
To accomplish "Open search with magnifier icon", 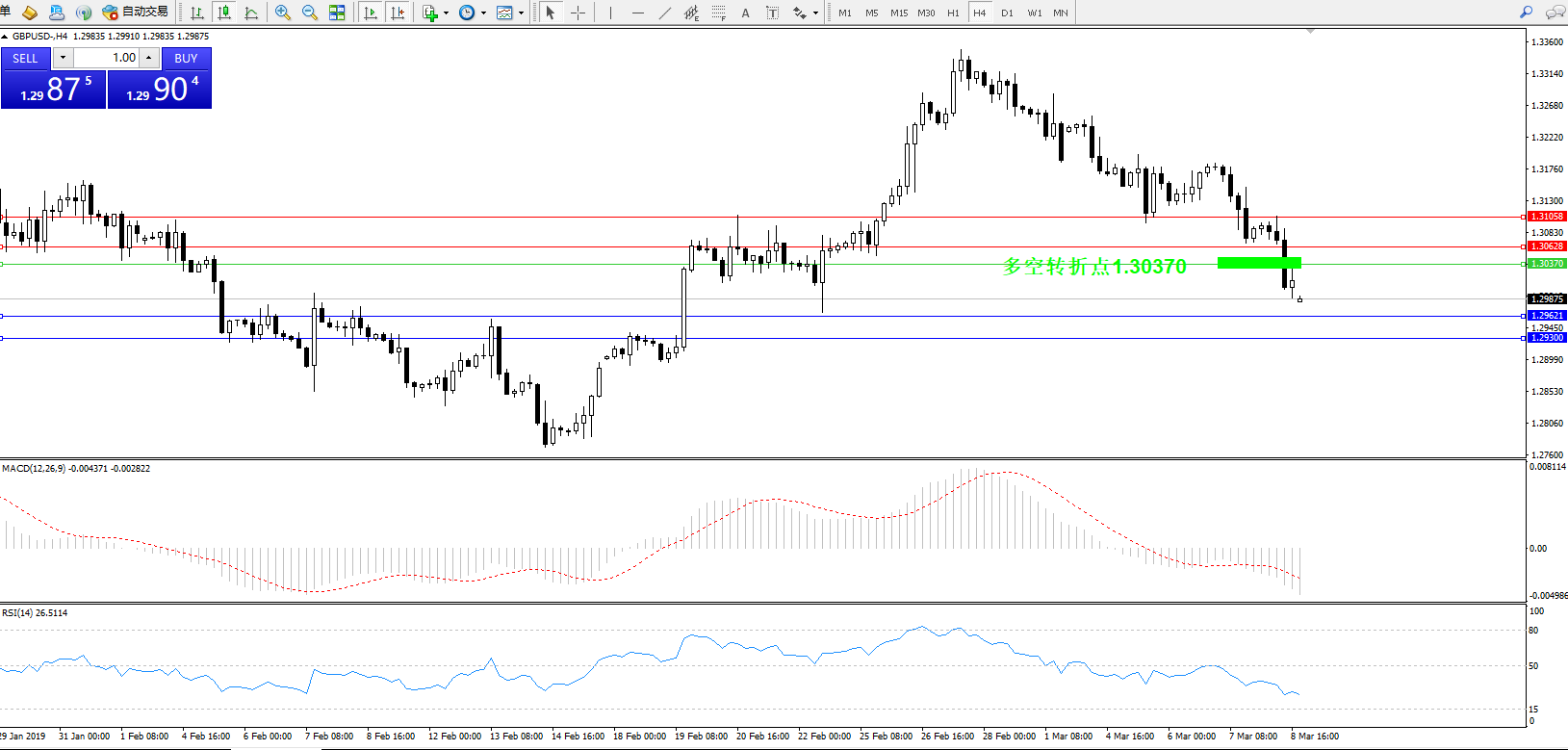I will [1526, 13].
